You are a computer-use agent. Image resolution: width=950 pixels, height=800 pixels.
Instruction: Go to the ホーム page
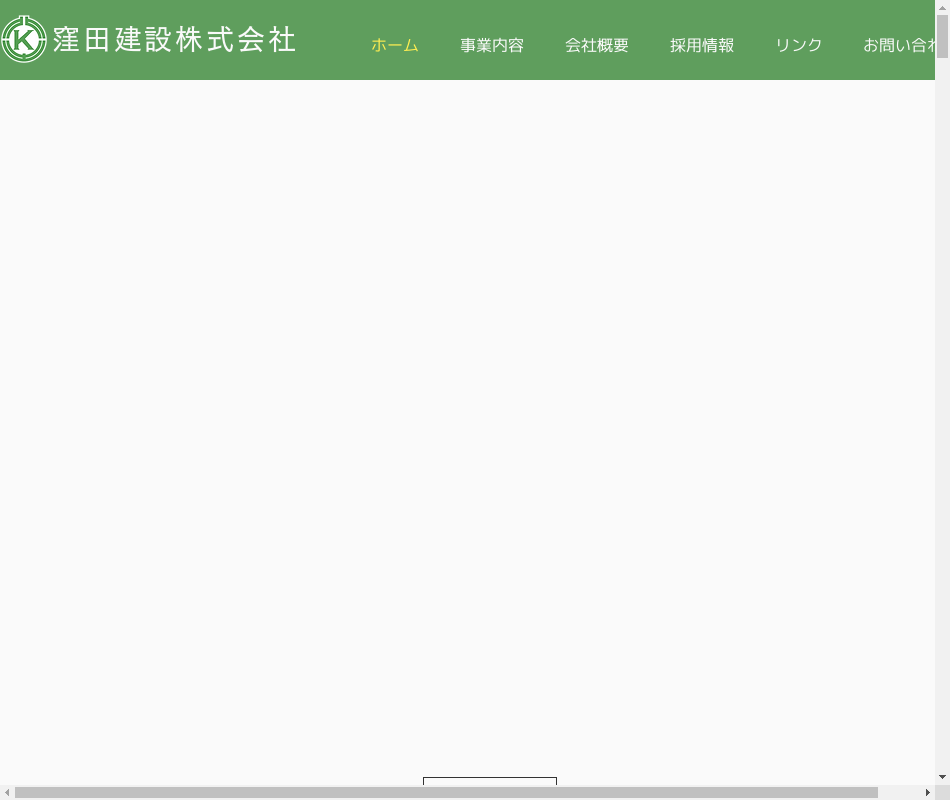394,46
